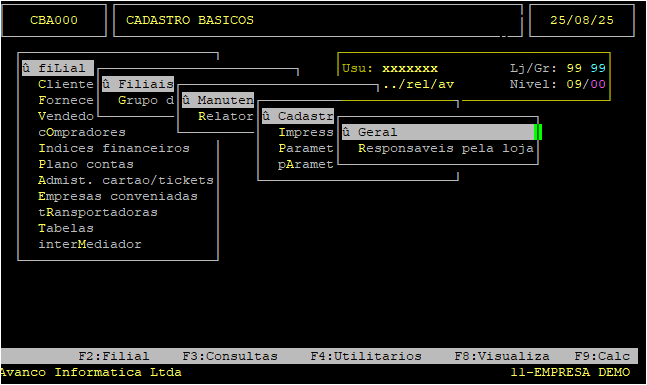Click the F2:Filial shortcut

(114, 356)
